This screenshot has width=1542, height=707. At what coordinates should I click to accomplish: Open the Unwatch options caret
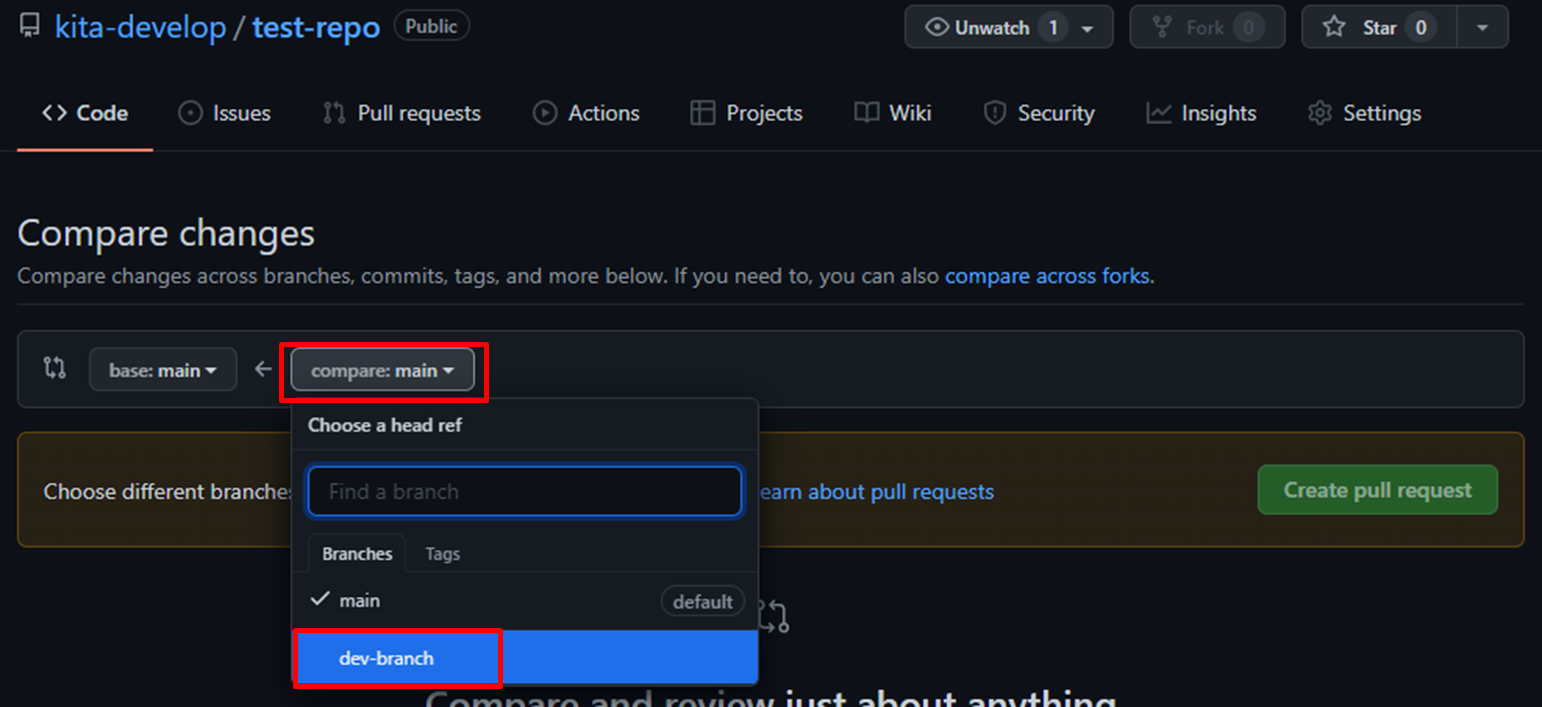point(1089,27)
